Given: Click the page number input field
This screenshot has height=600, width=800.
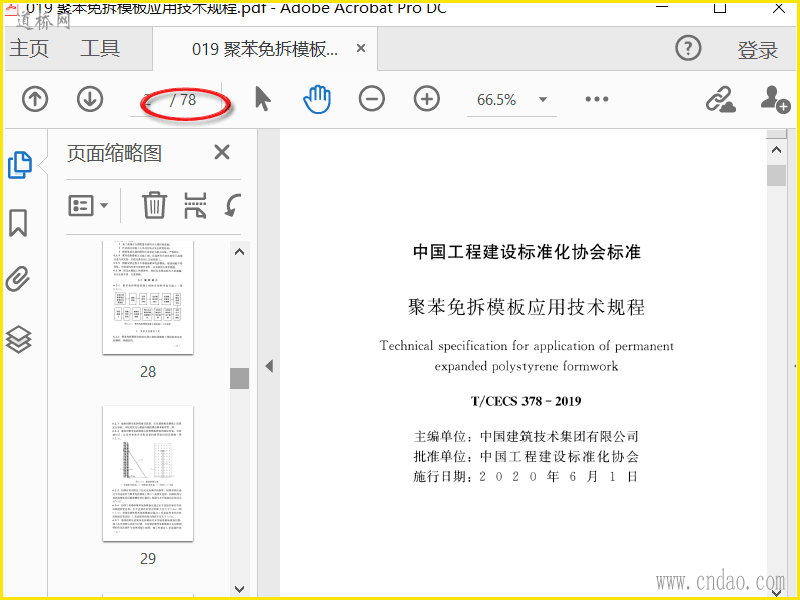Looking at the screenshot, I should [x=148, y=100].
